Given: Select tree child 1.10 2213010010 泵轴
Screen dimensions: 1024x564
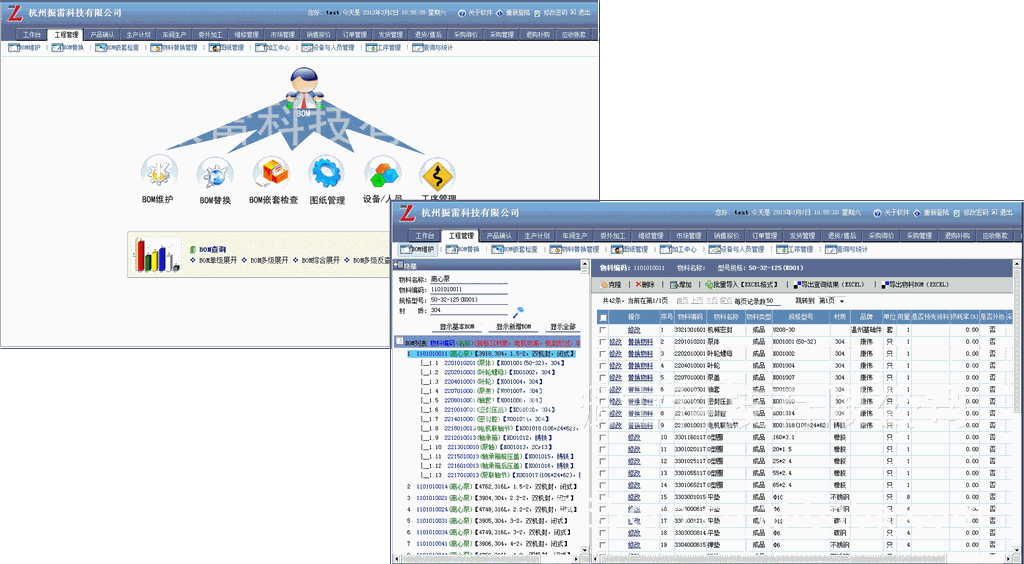Looking at the screenshot, I should tap(488, 448).
